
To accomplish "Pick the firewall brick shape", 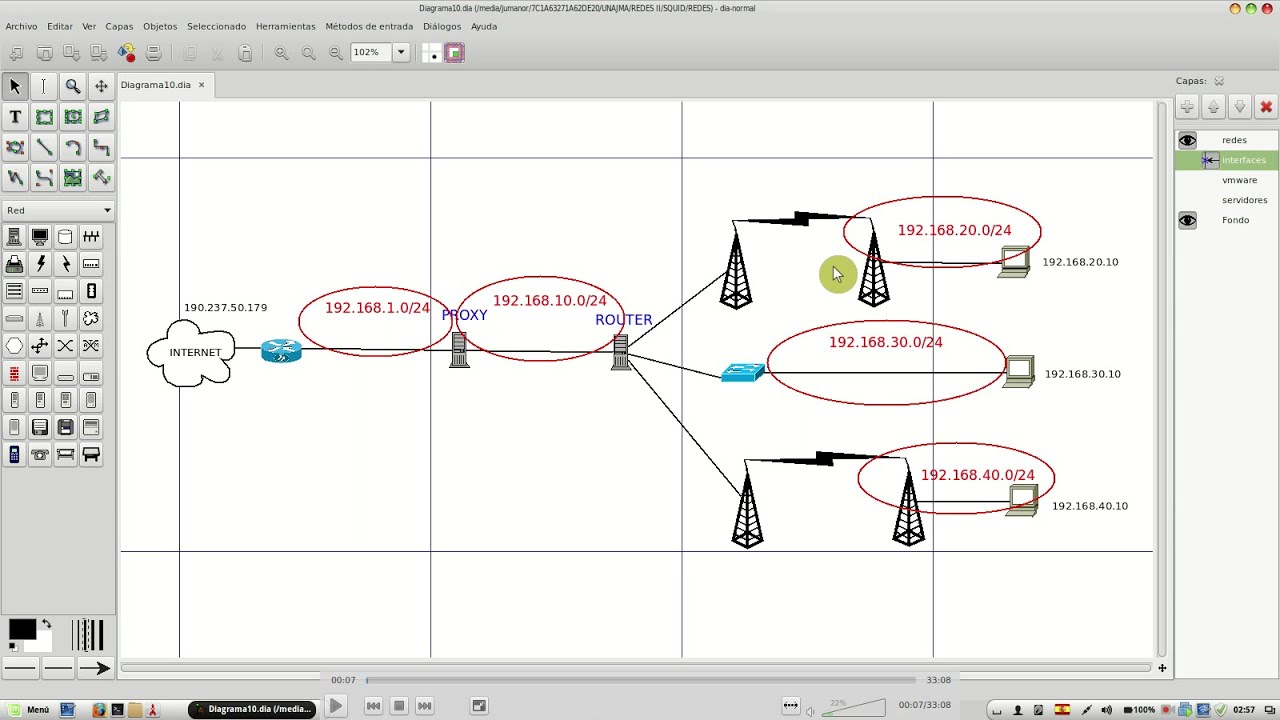I will (x=14, y=374).
